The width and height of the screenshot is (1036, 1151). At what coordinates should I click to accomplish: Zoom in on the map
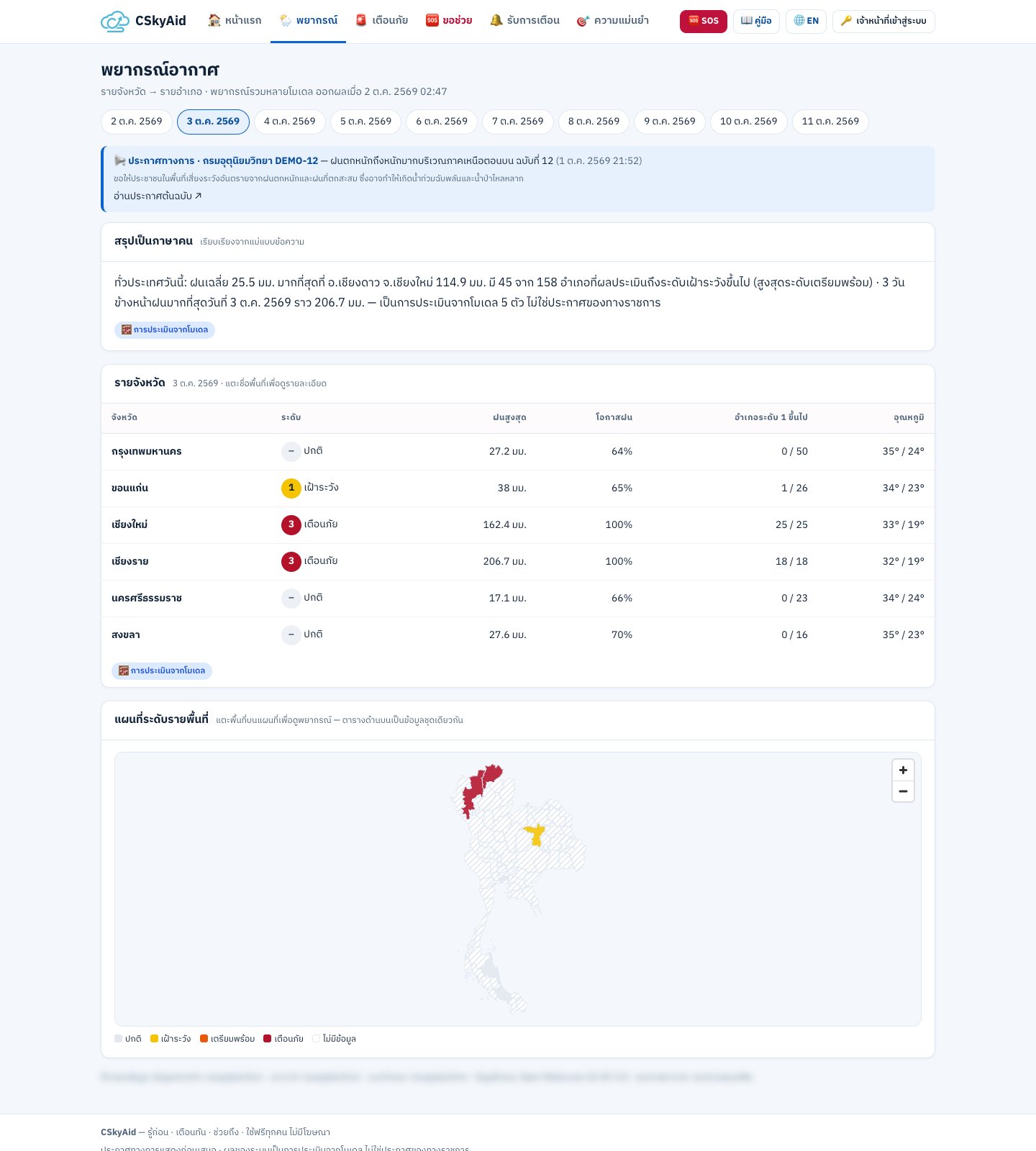[903, 770]
